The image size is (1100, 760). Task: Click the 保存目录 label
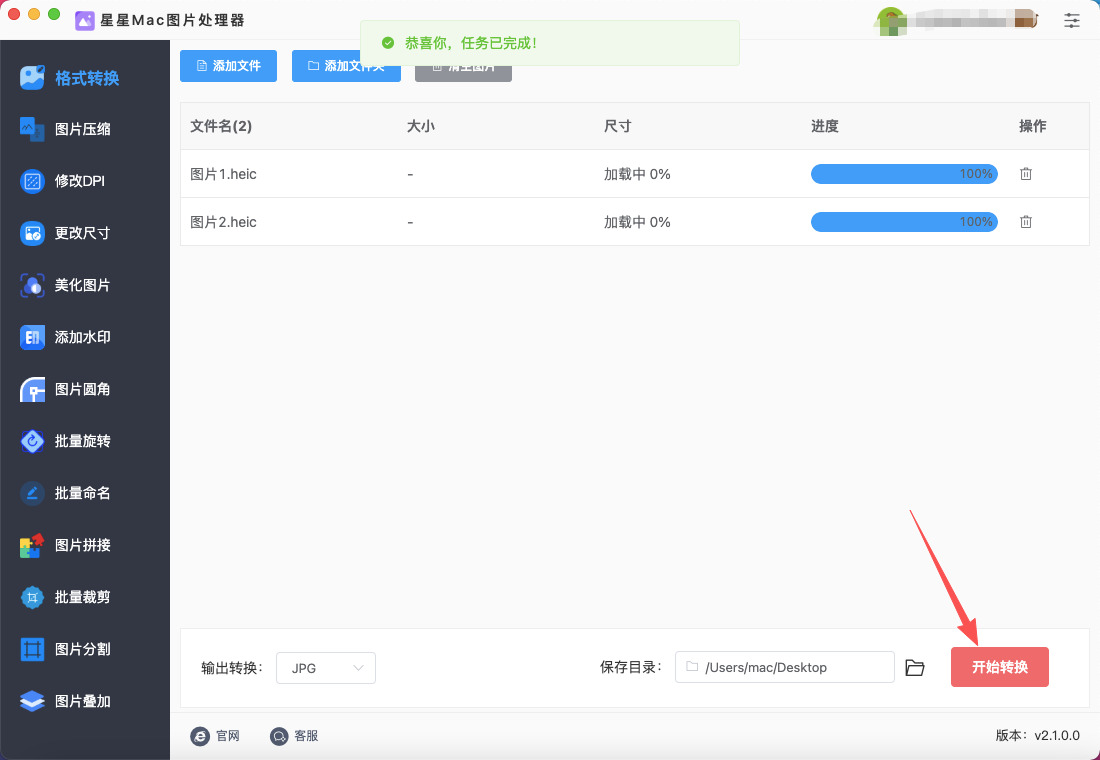pos(631,667)
